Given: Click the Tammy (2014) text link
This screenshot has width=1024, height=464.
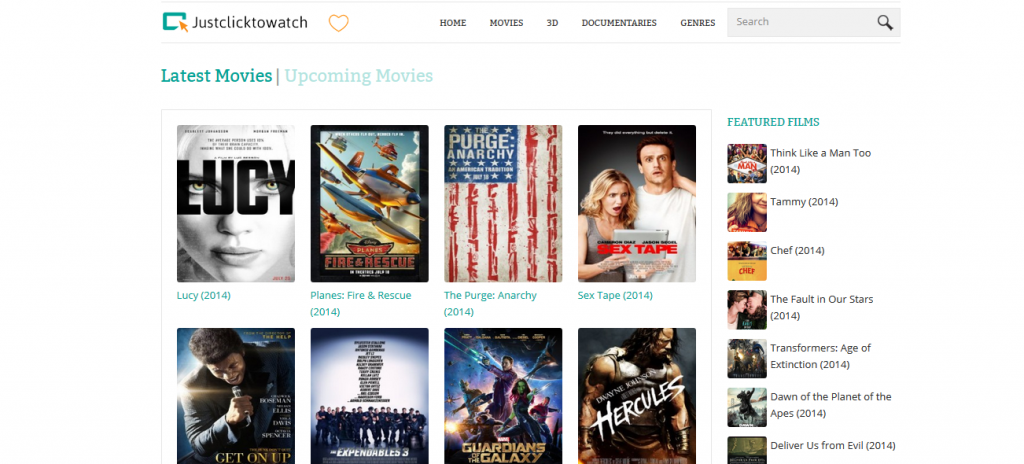Looking at the screenshot, I should [x=804, y=202].
